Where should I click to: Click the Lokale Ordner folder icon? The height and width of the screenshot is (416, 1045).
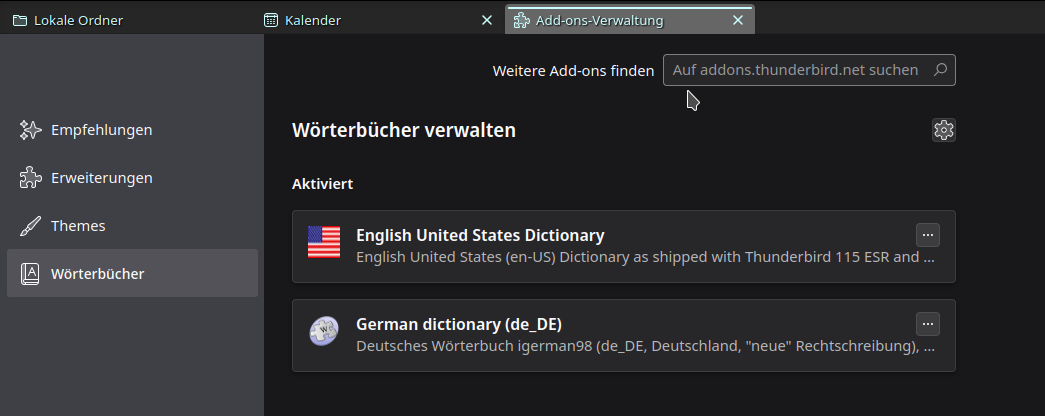click(20, 20)
